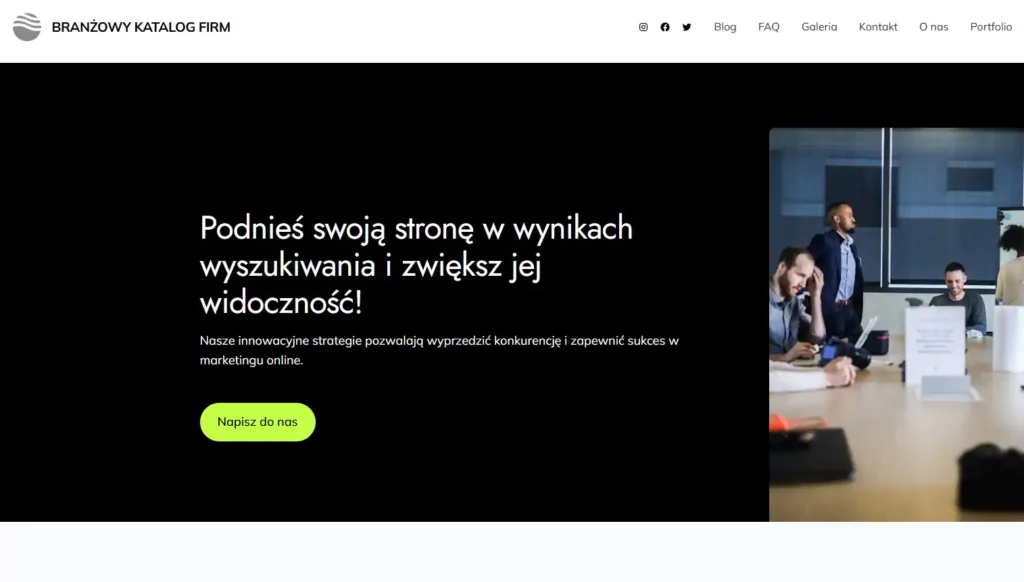
Task: Click the paper sign on the table
Action: click(x=935, y=345)
